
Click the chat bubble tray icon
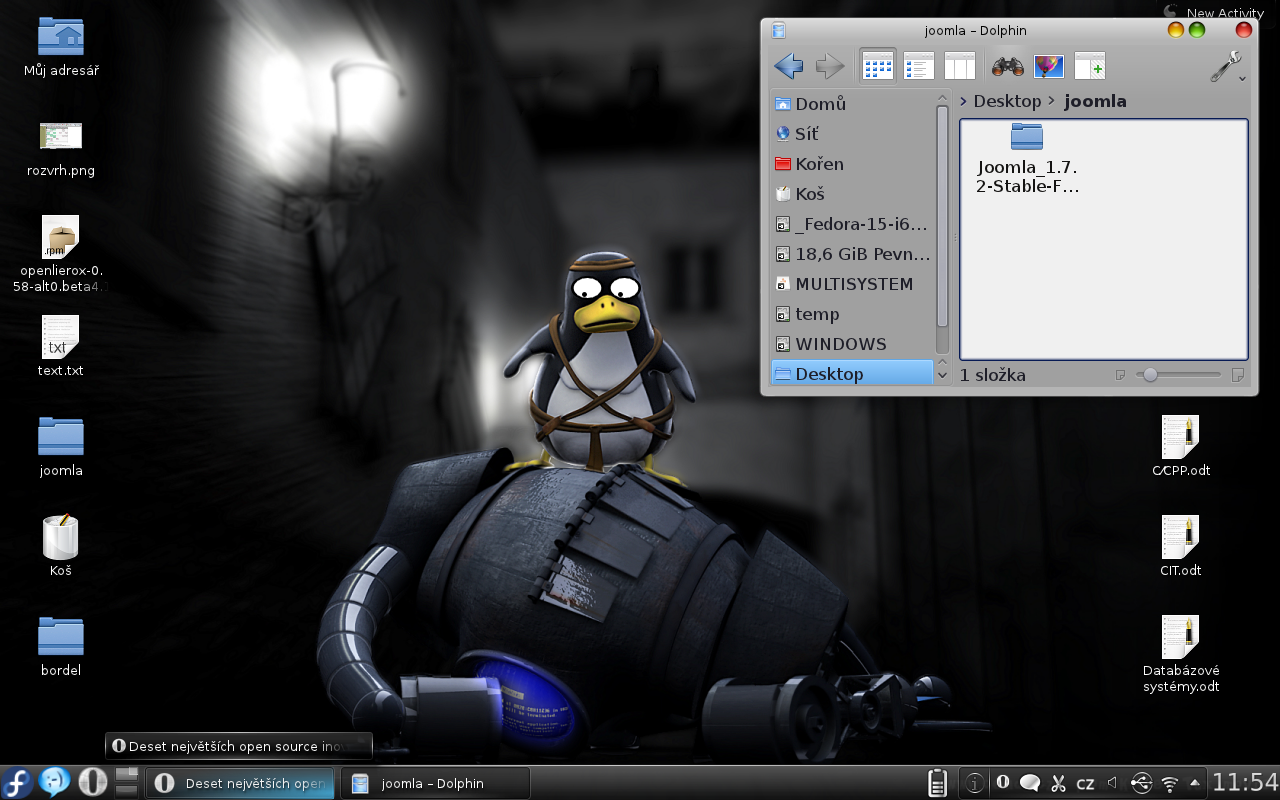point(1030,783)
